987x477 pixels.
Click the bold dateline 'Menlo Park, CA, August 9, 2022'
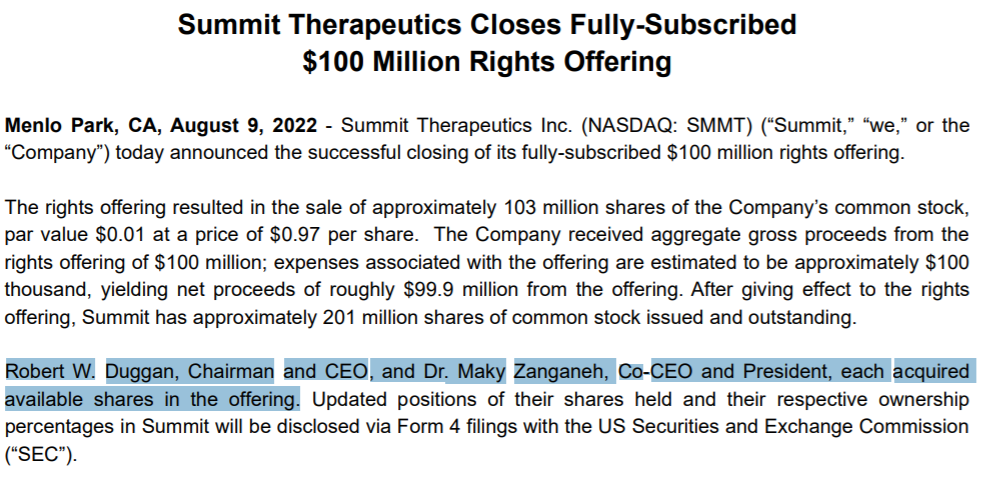(x=161, y=126)
